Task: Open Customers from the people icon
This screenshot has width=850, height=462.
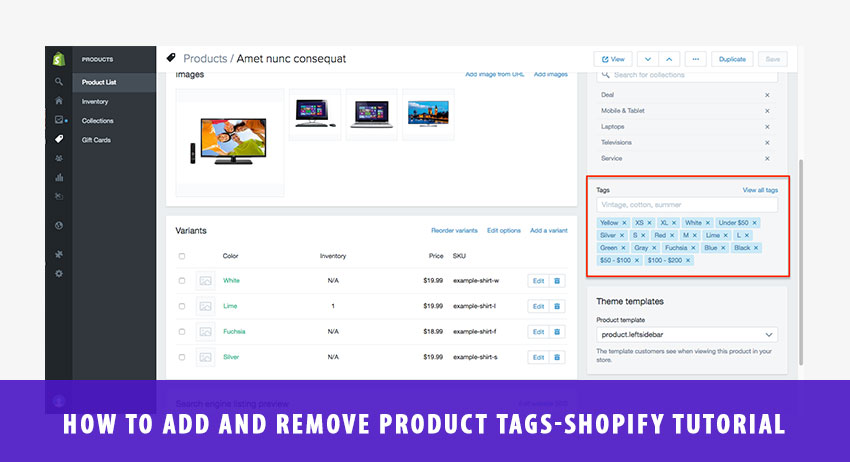Action: click(x=59, y=158)
